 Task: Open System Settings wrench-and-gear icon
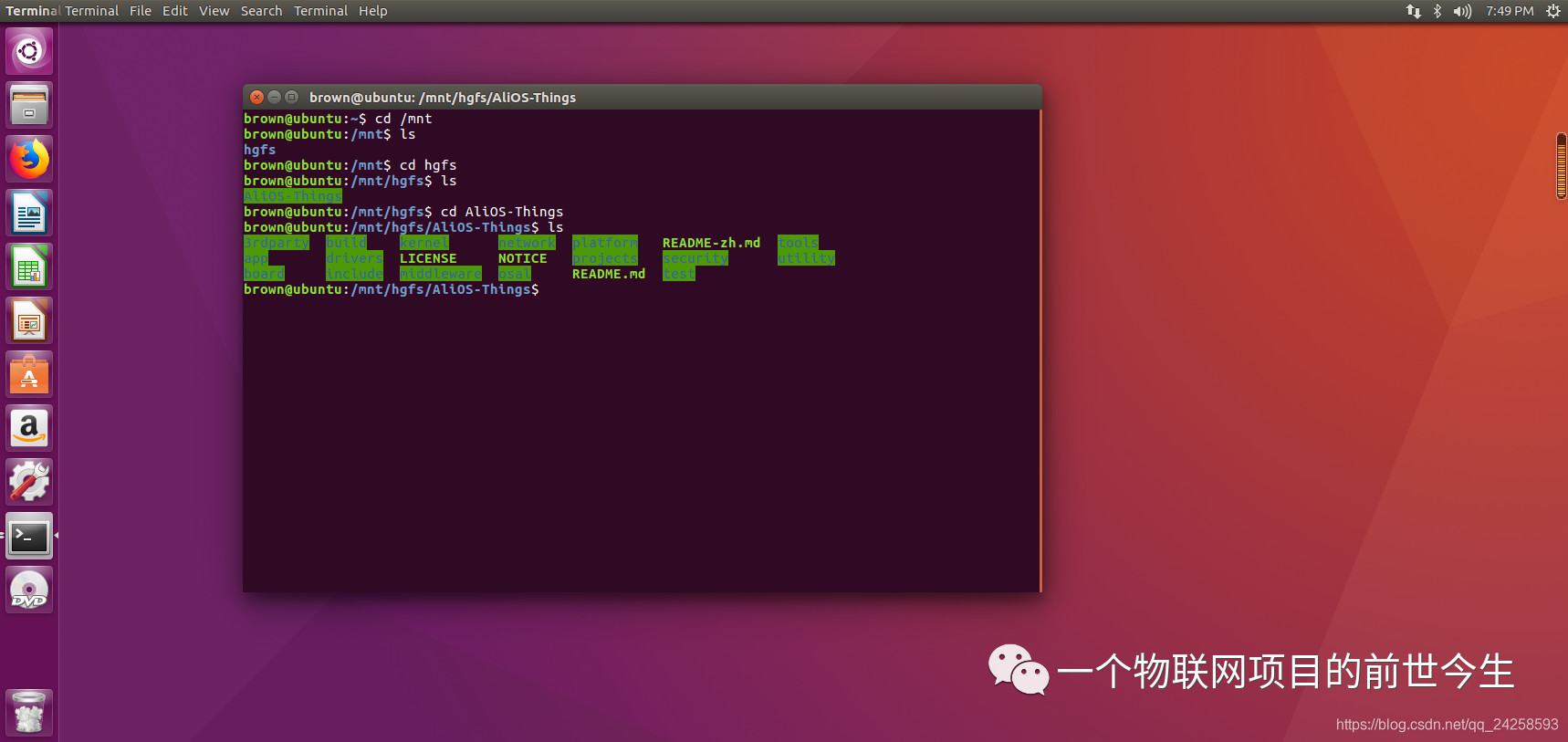29,482
